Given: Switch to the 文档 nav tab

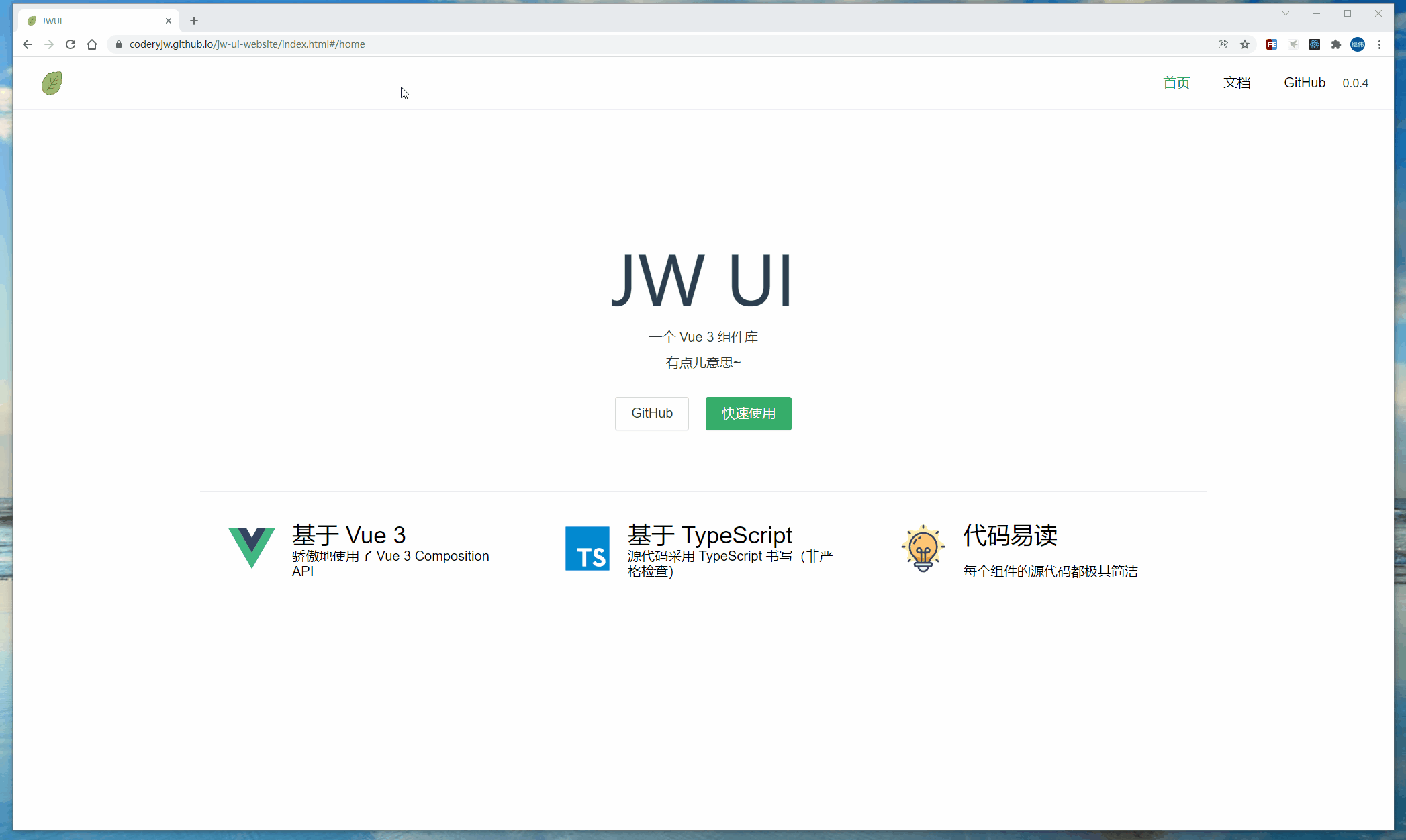Looking at the screenshot, I should (1237, 83).
